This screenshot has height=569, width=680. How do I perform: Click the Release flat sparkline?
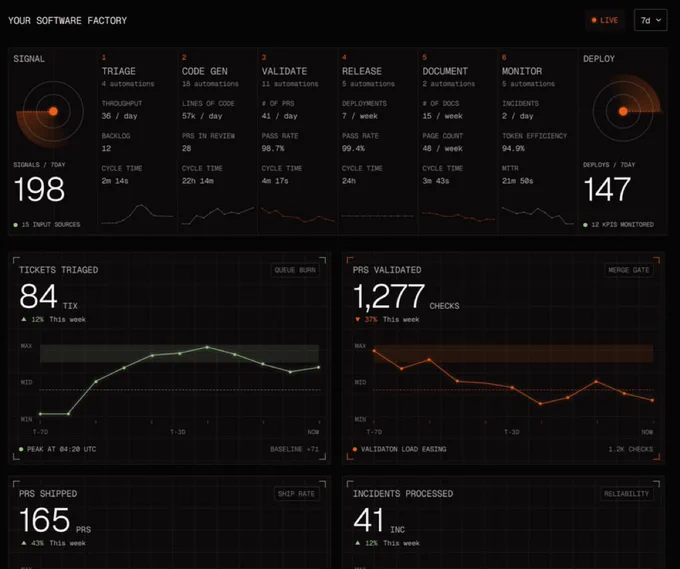coord(377,216)
